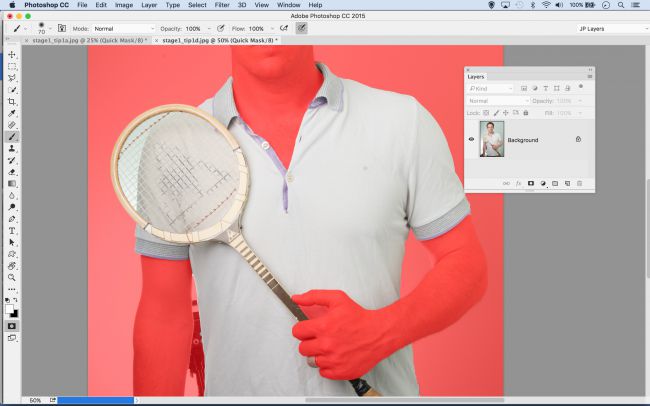Toggle Quick Mask mode in toolbar

coord(12,326)
